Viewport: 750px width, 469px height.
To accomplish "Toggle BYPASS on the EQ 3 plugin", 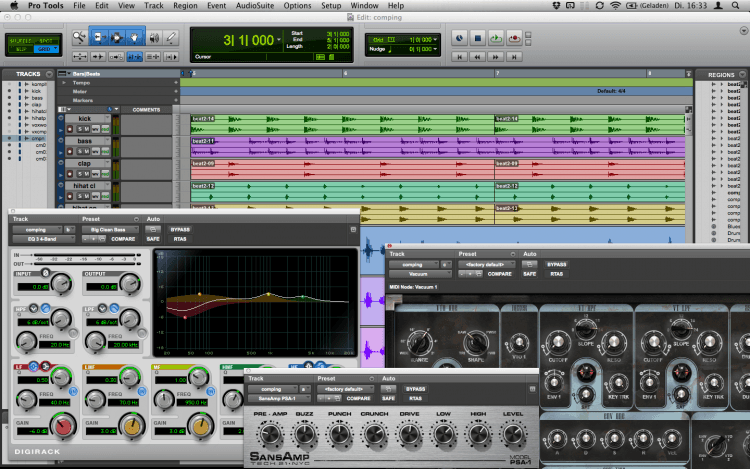I will (180, 230).
